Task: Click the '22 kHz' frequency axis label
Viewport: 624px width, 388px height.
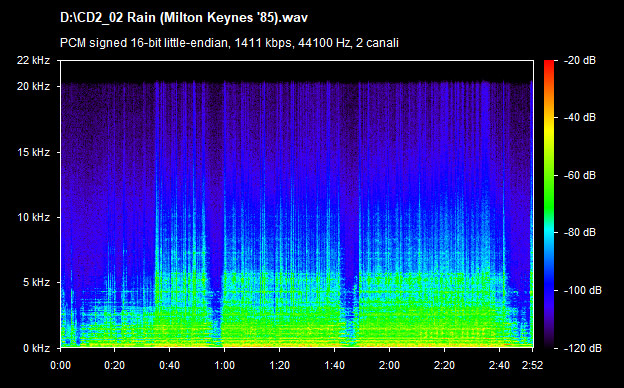Action: 33,60
